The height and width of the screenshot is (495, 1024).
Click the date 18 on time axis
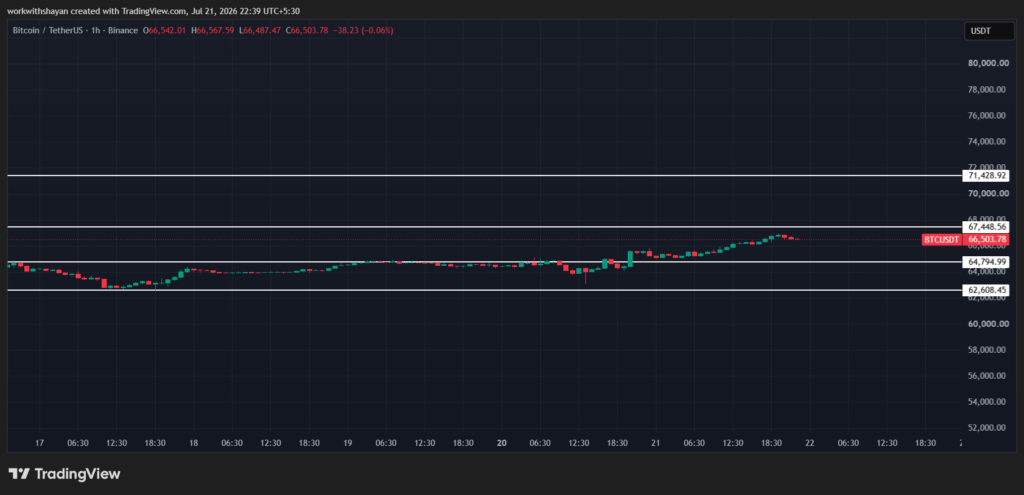(193, 443)
